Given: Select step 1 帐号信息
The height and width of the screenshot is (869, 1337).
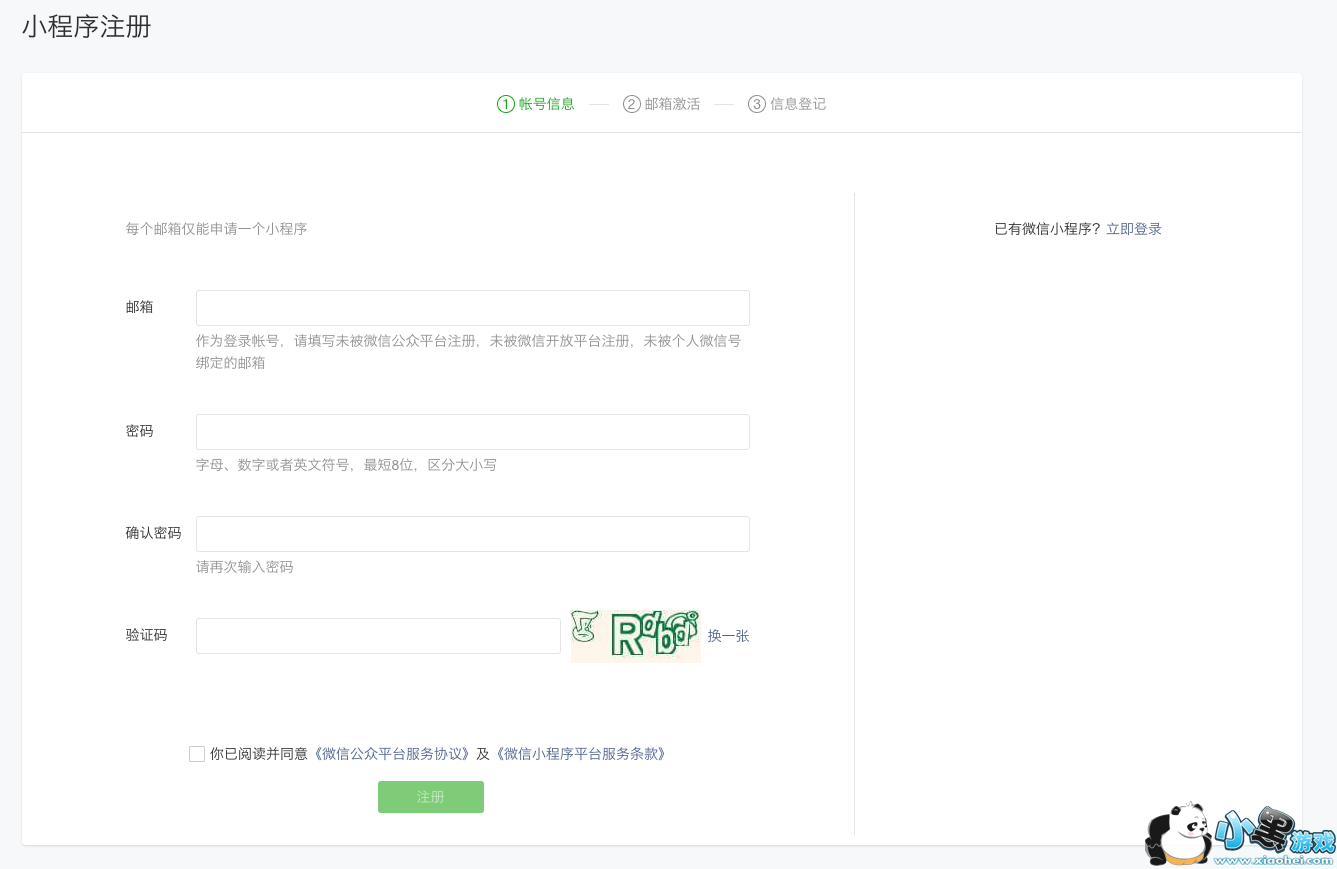Looking at the screenshot, I should click(536, 104).
